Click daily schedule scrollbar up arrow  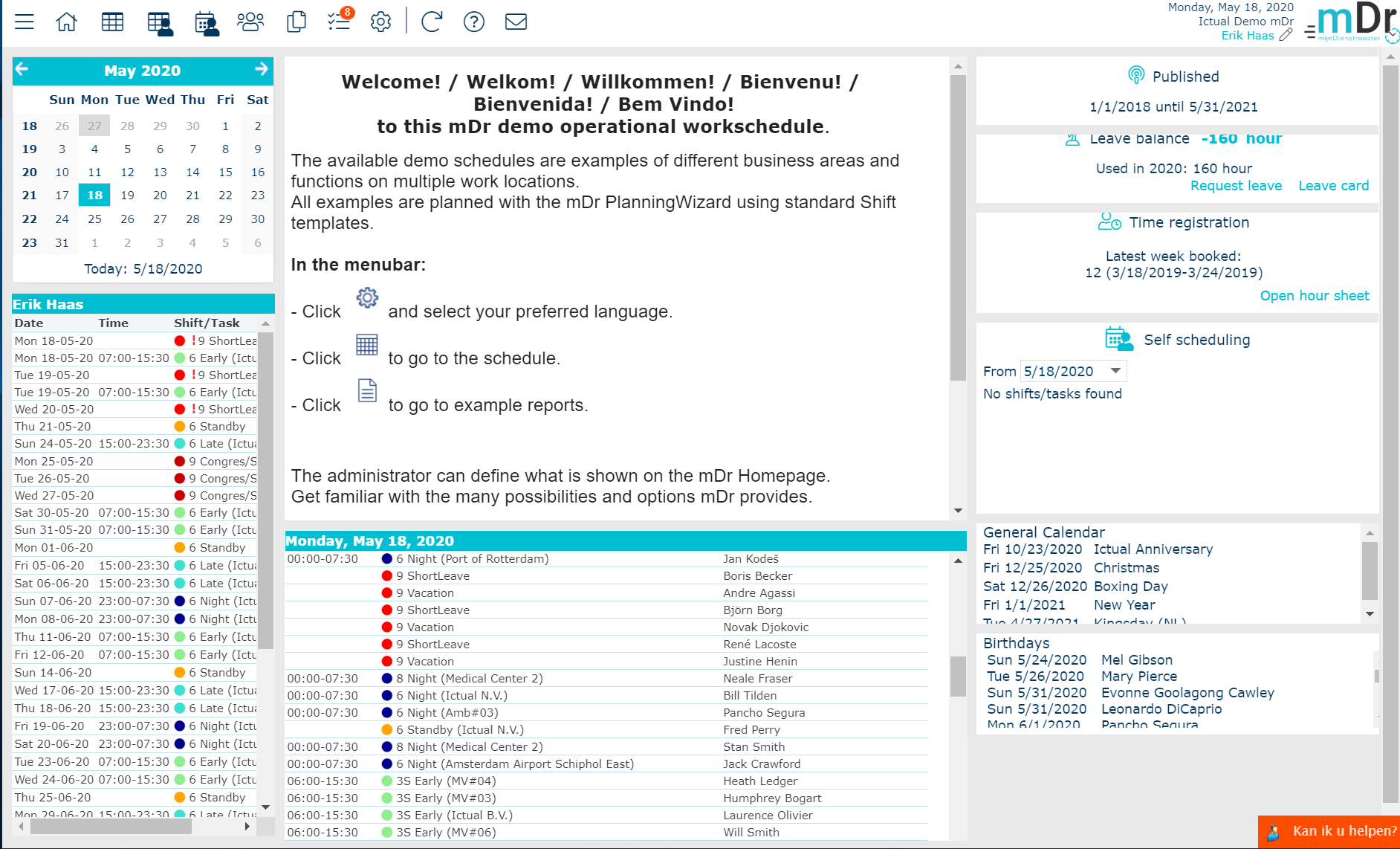point(958,561)
